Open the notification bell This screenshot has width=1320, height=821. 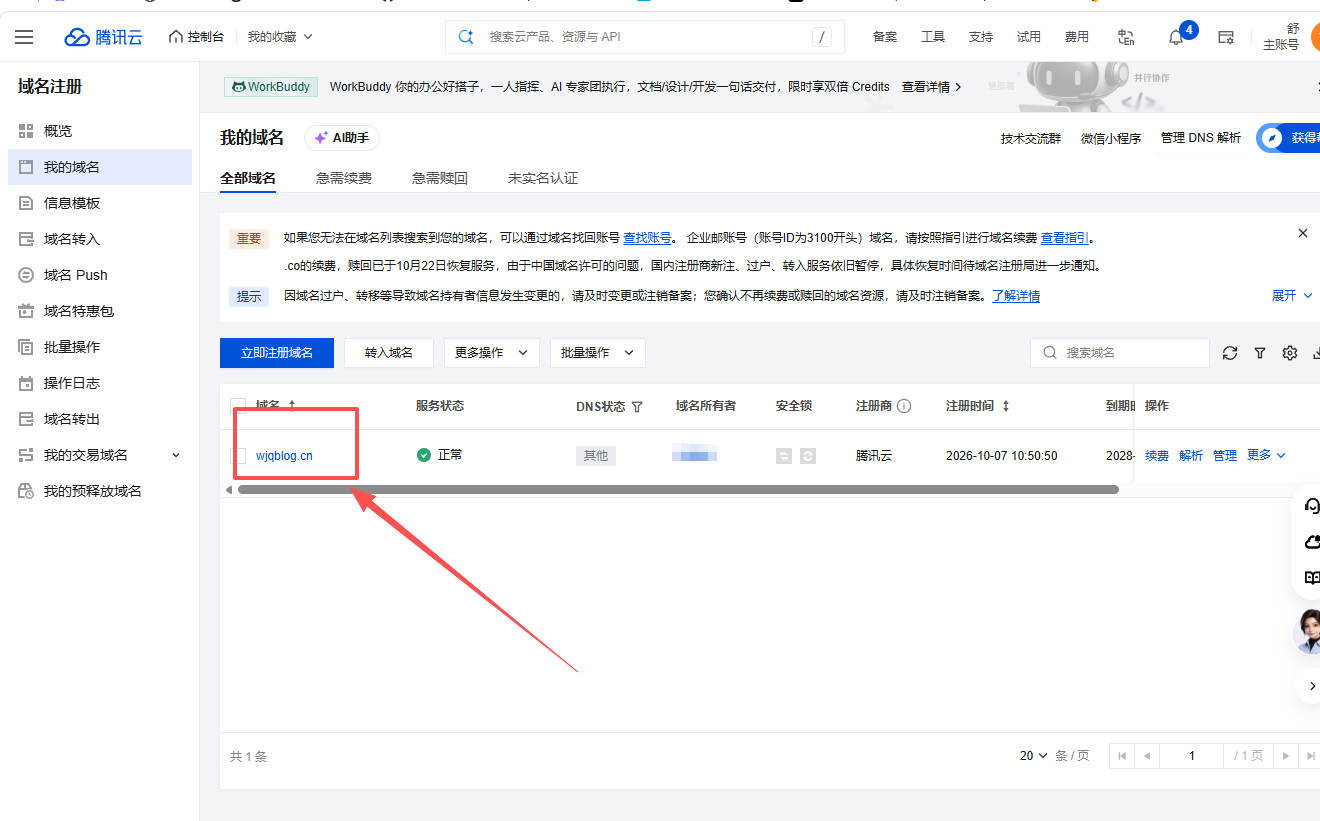coord(1176,37)
